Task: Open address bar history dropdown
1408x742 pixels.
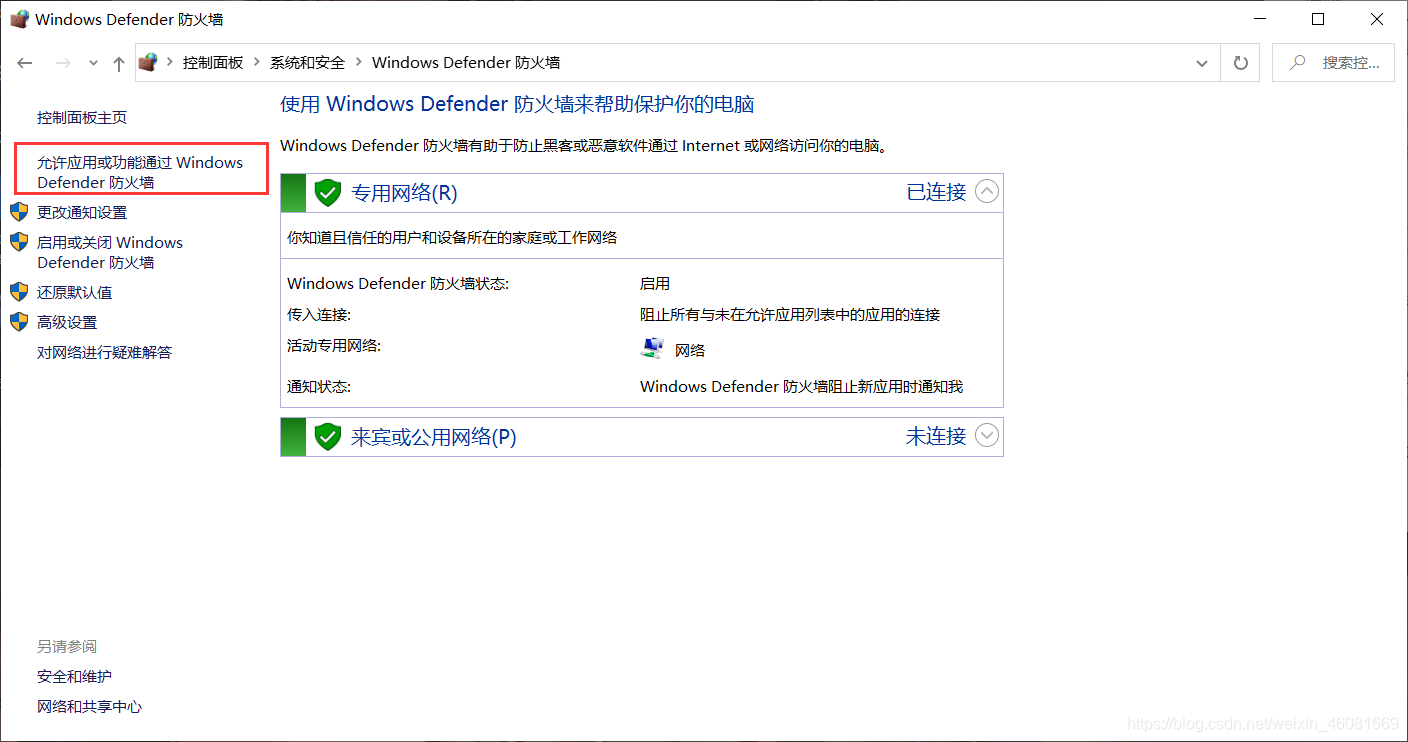Action: (1202, 63)
